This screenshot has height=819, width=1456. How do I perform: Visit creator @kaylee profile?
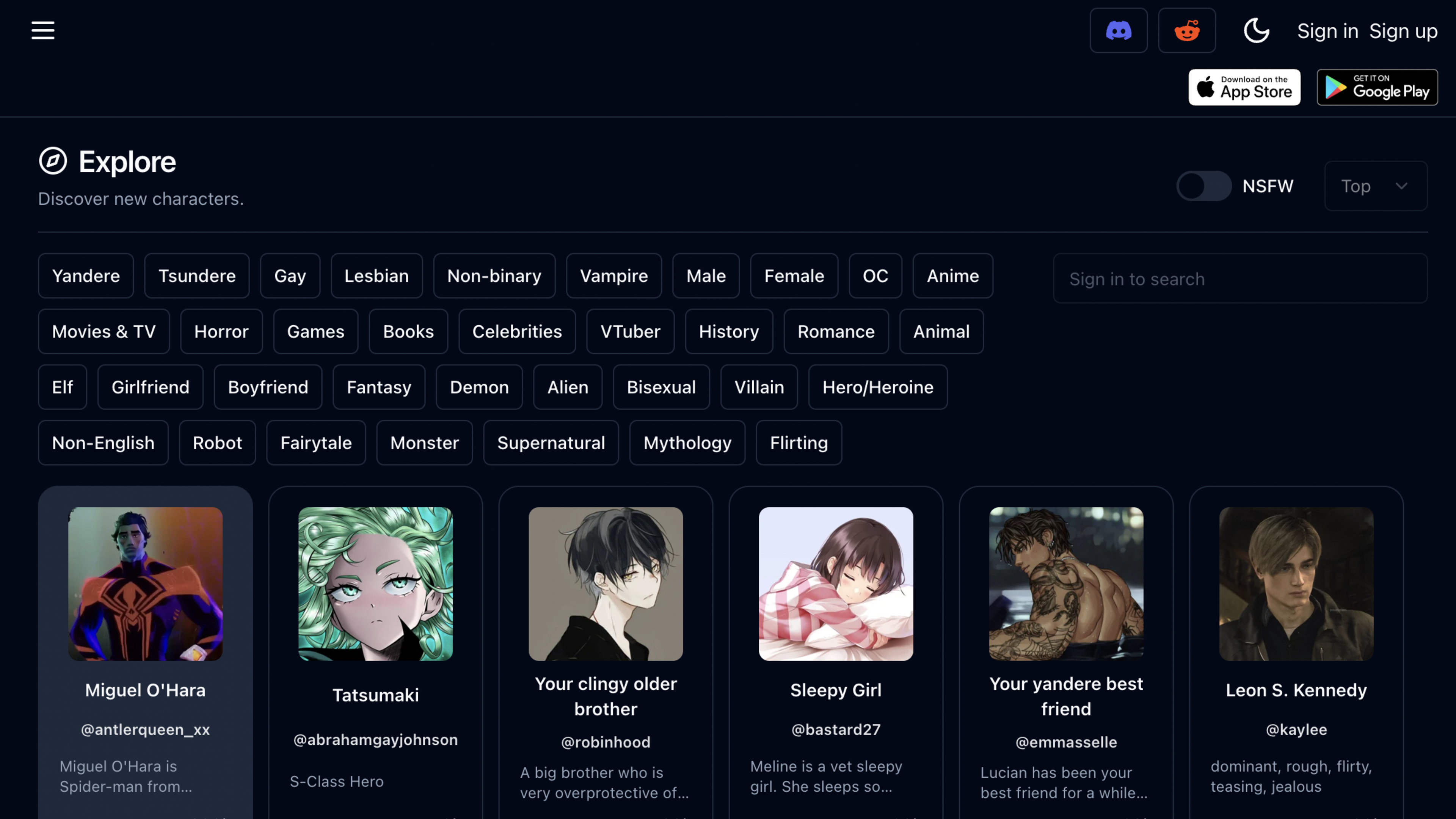tap(1297, 730)
